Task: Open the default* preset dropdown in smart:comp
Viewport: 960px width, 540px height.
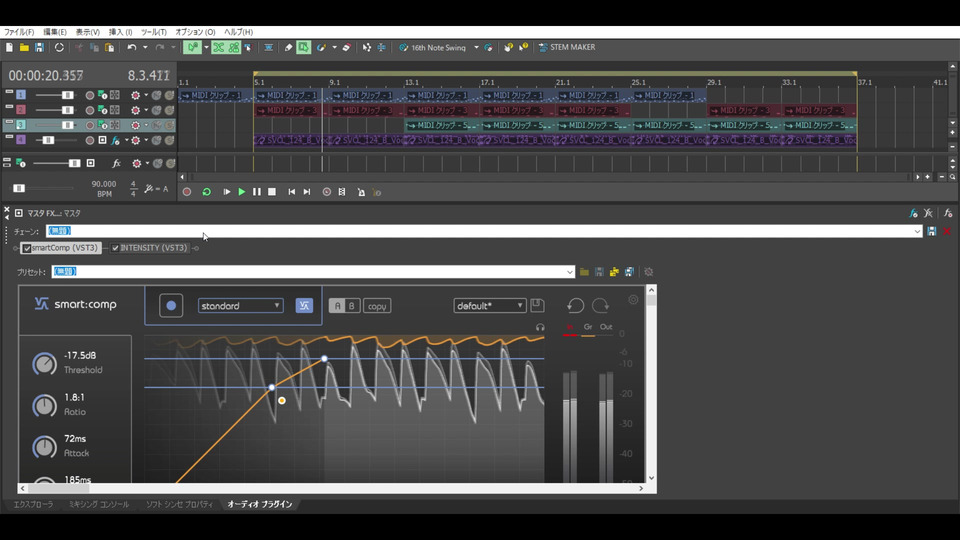Action: [x=489, y=306]
